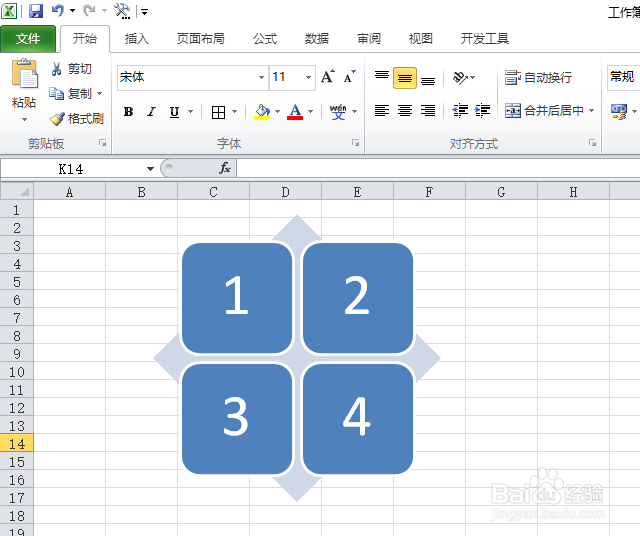Switch to the 审阅 Review tab
The width and height of the screenshot is (640, 536).
[x=369, y=39]
